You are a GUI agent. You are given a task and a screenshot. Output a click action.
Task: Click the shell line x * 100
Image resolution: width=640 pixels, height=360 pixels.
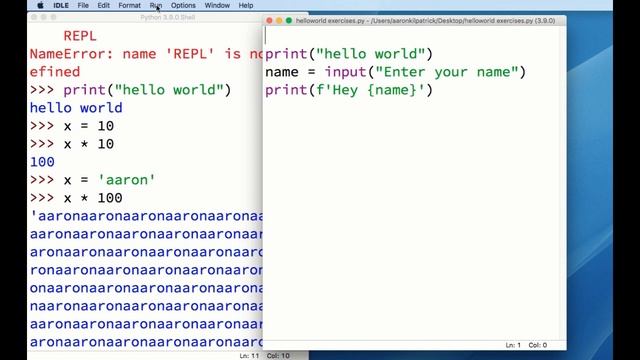(76, 198)
